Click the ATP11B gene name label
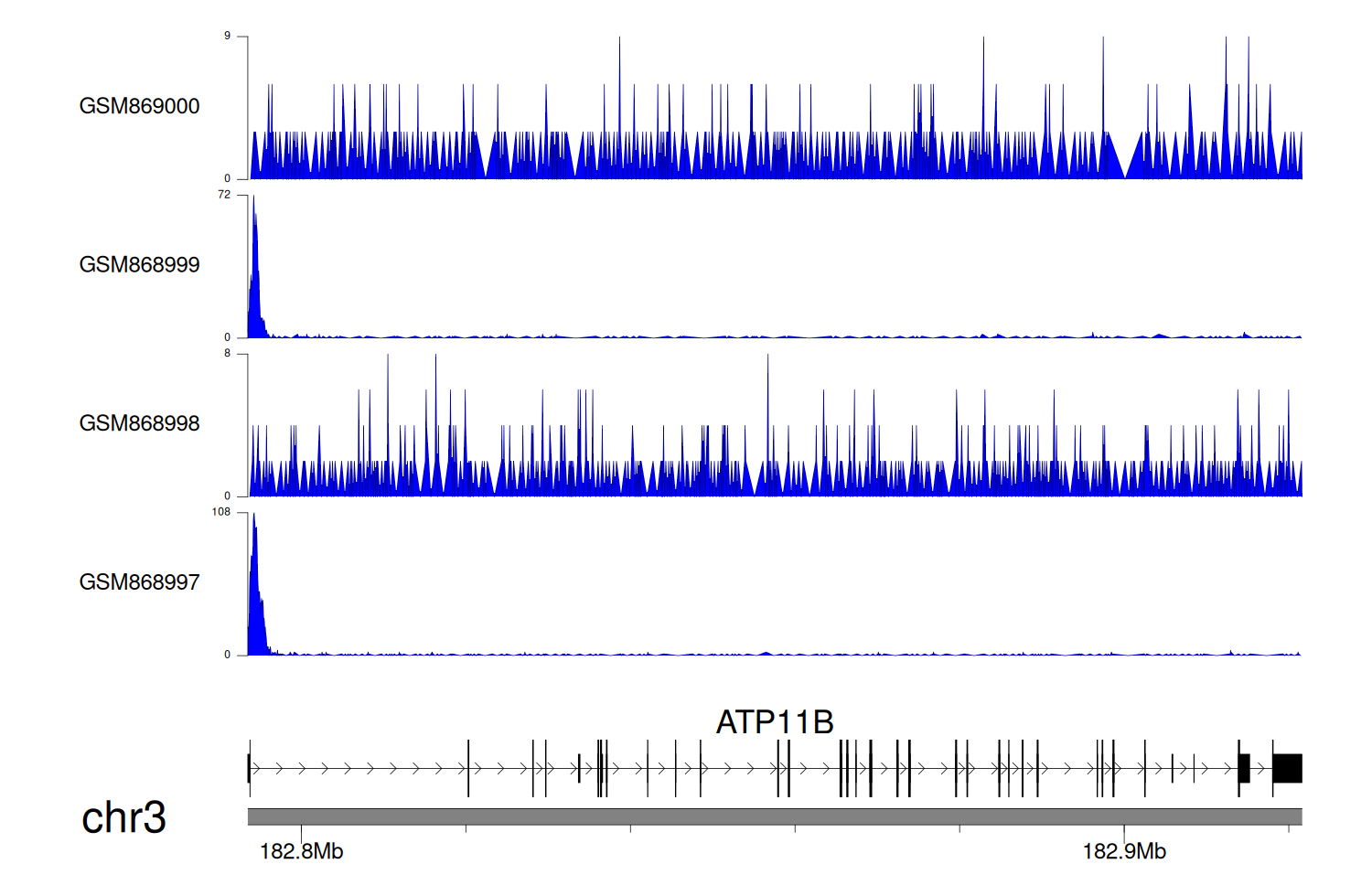 click(775, 722)
